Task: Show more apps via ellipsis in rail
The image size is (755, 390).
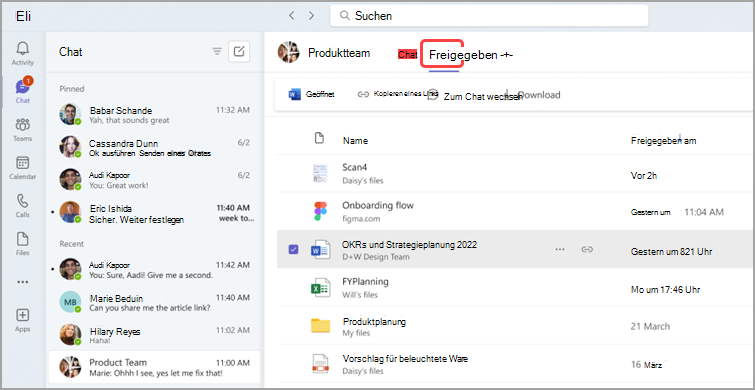Action: tap(23, 282)
